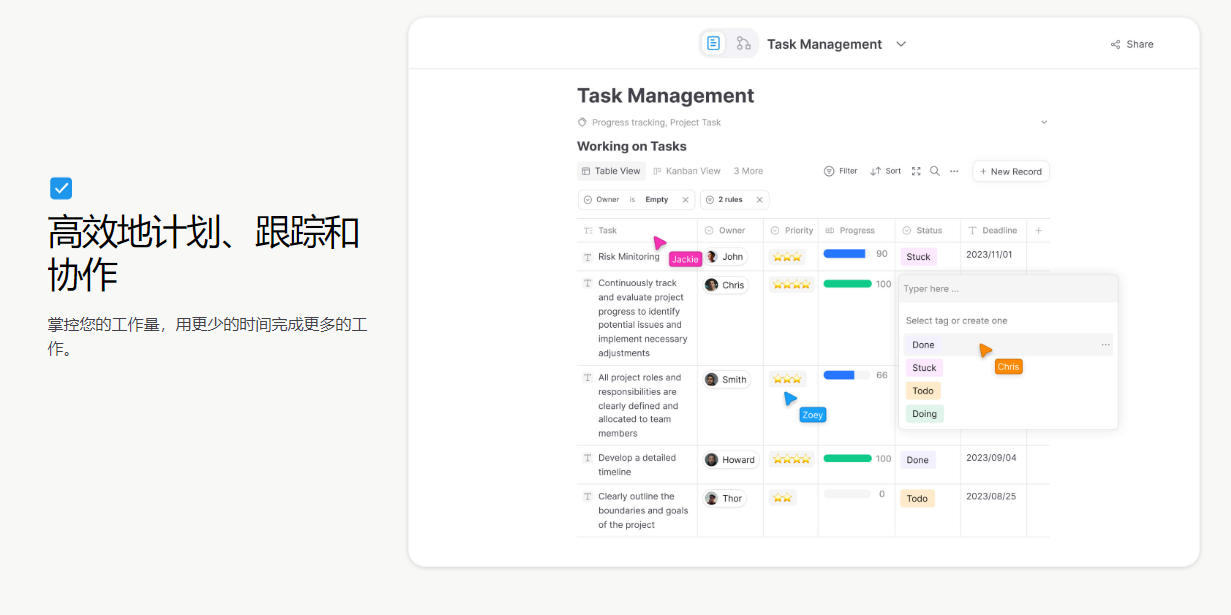Open the Done status in Howard's row
Viewport: 1231px width, 615px height.
pos(918,460)
